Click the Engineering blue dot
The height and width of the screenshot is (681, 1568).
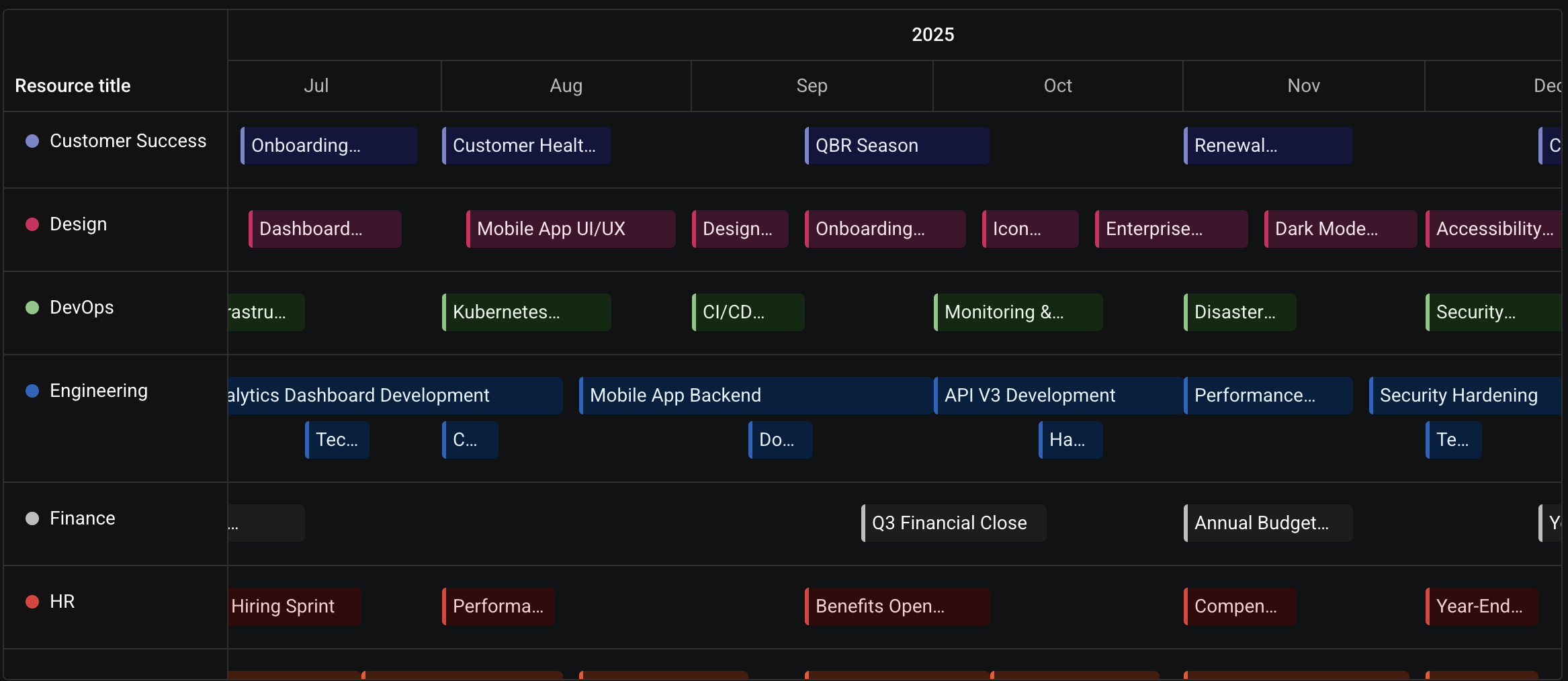point(32,391)
